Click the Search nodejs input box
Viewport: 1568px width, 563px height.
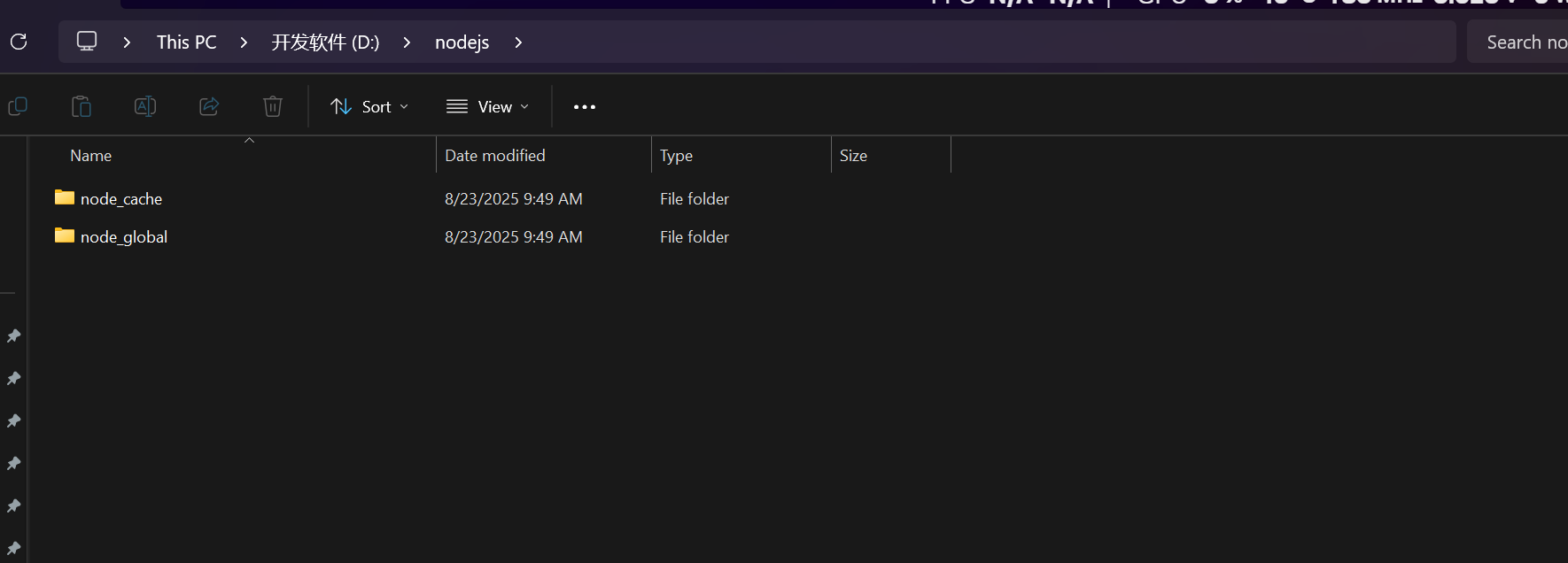[x=1518, y=42]
